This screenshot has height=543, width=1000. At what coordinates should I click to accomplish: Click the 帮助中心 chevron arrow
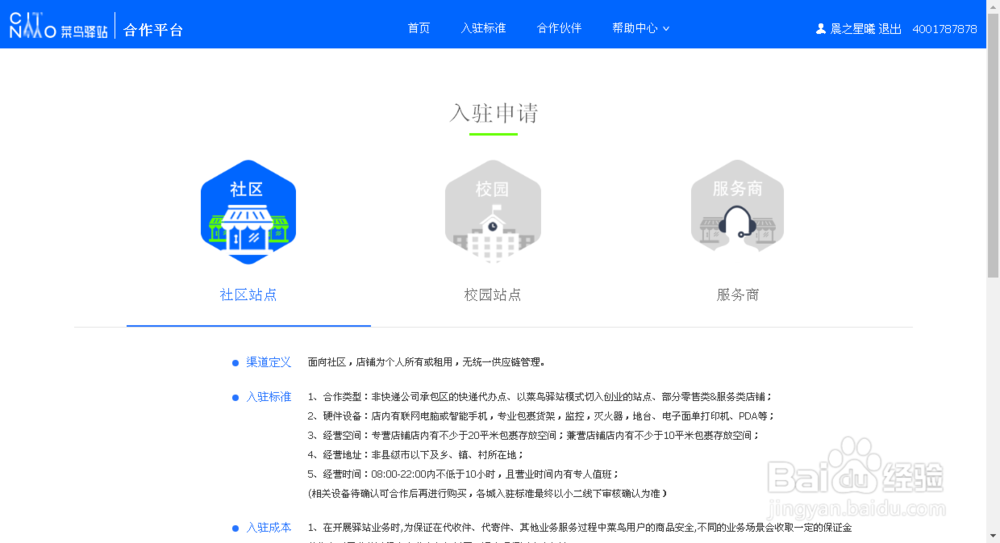point(666,29)
